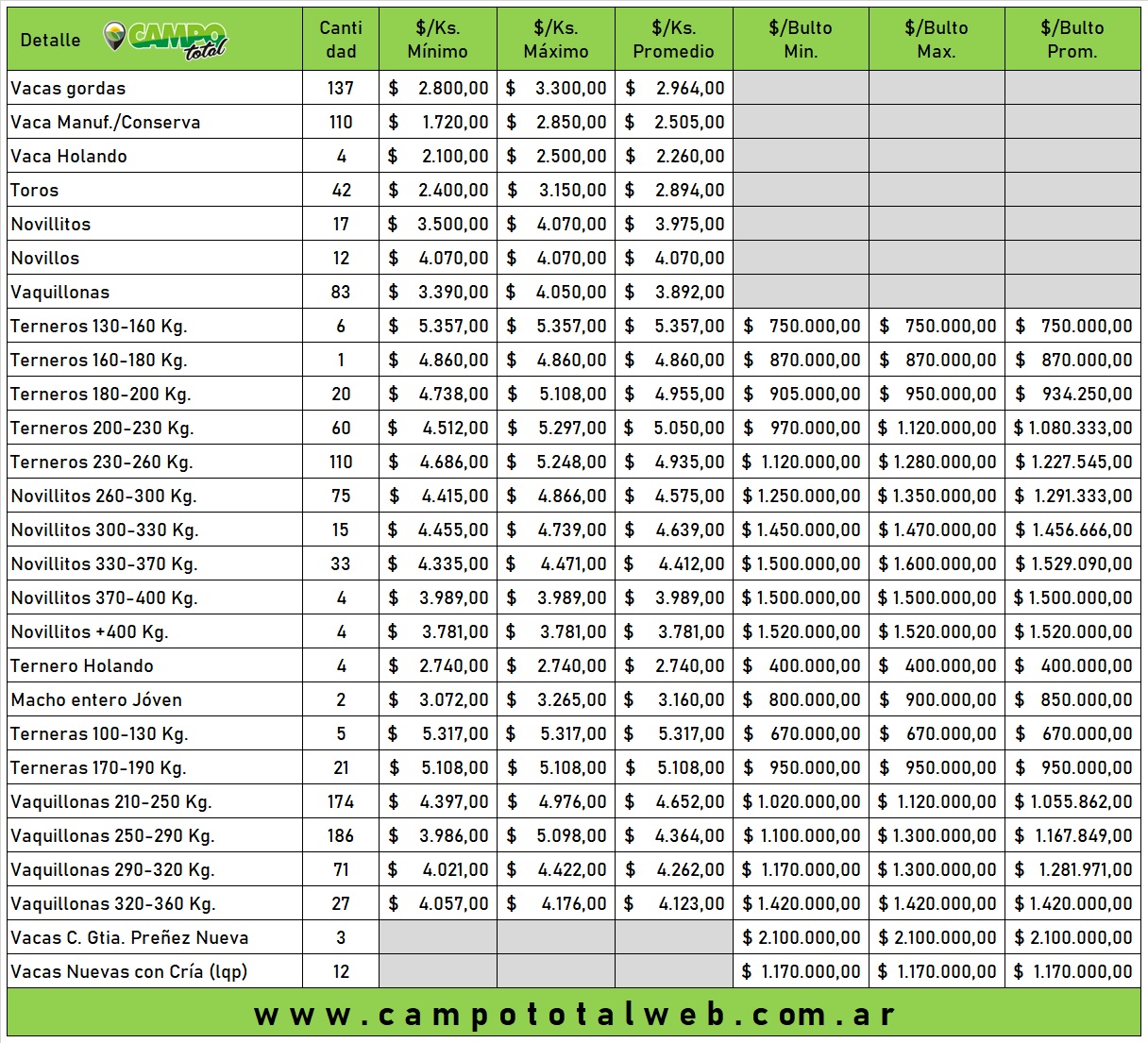Click the Cantidad column header
The image size is (1148, 1043).
click(x=341, y=40)
